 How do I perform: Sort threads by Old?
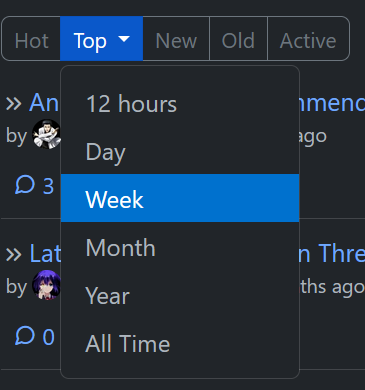[238, 39]
